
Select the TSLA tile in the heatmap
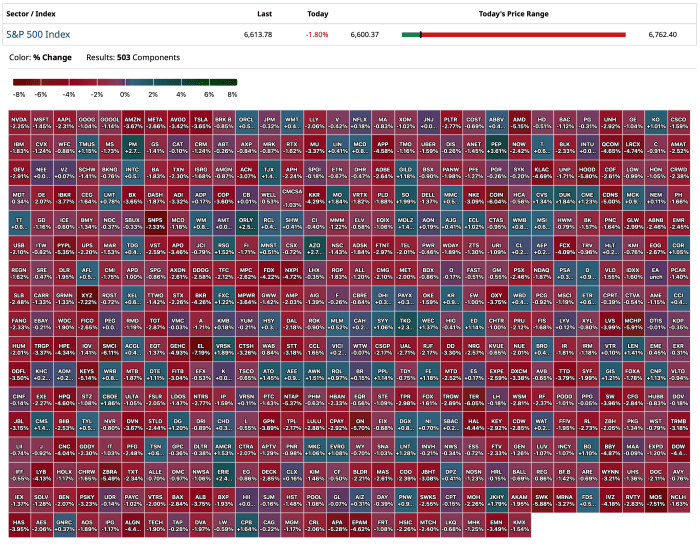[202, 122]
